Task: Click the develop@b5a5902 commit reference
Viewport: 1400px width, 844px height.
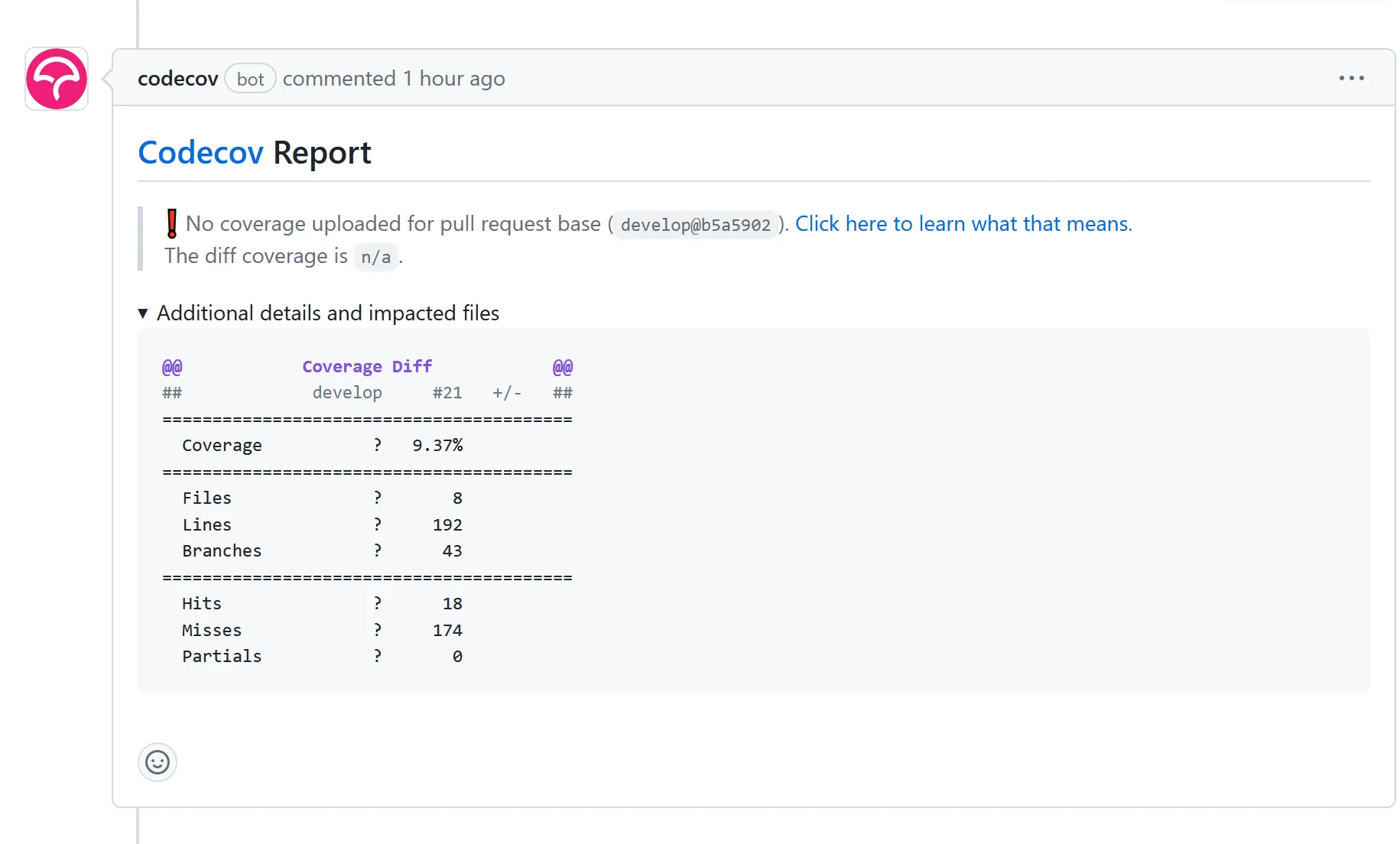Action: (695, 225)
